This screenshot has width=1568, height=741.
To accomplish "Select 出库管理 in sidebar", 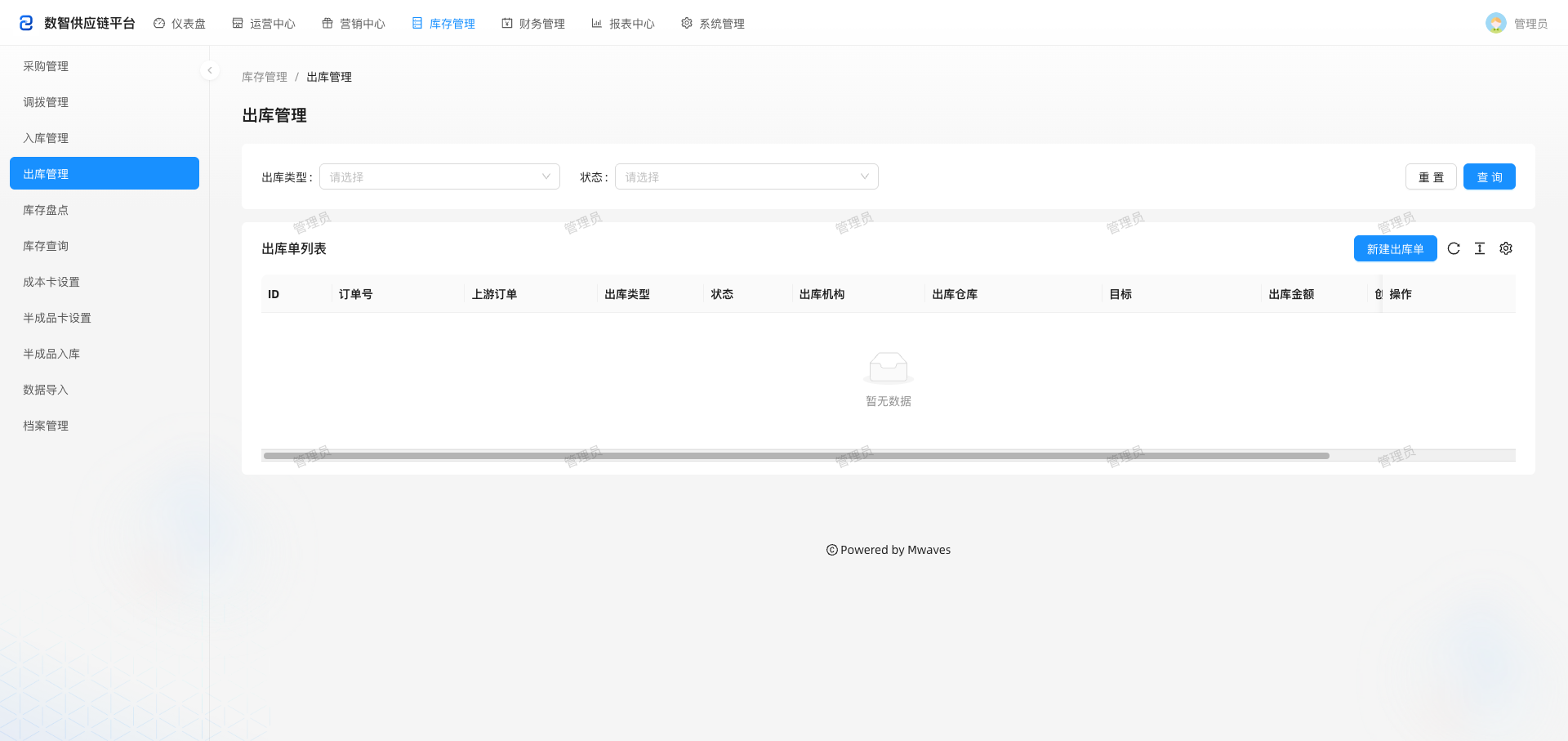I will coord(105,173).
